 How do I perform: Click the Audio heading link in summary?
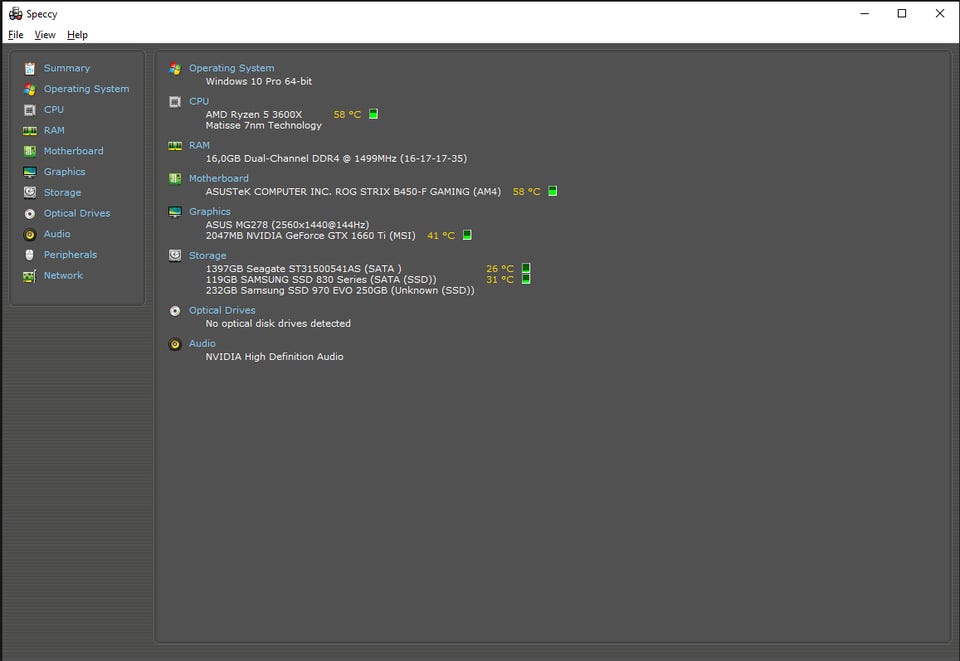point(202,343)
